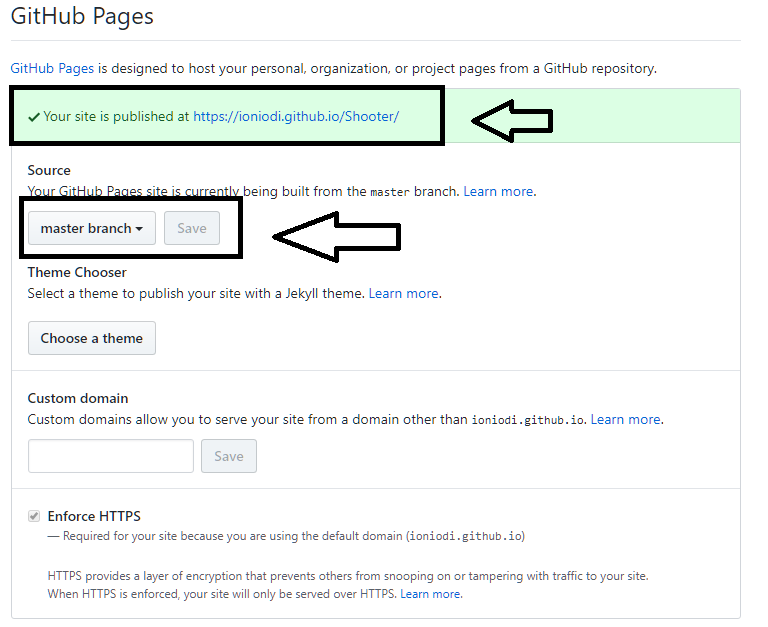
Task: Focus the Custom domain input field
Action: coord(111,456)
